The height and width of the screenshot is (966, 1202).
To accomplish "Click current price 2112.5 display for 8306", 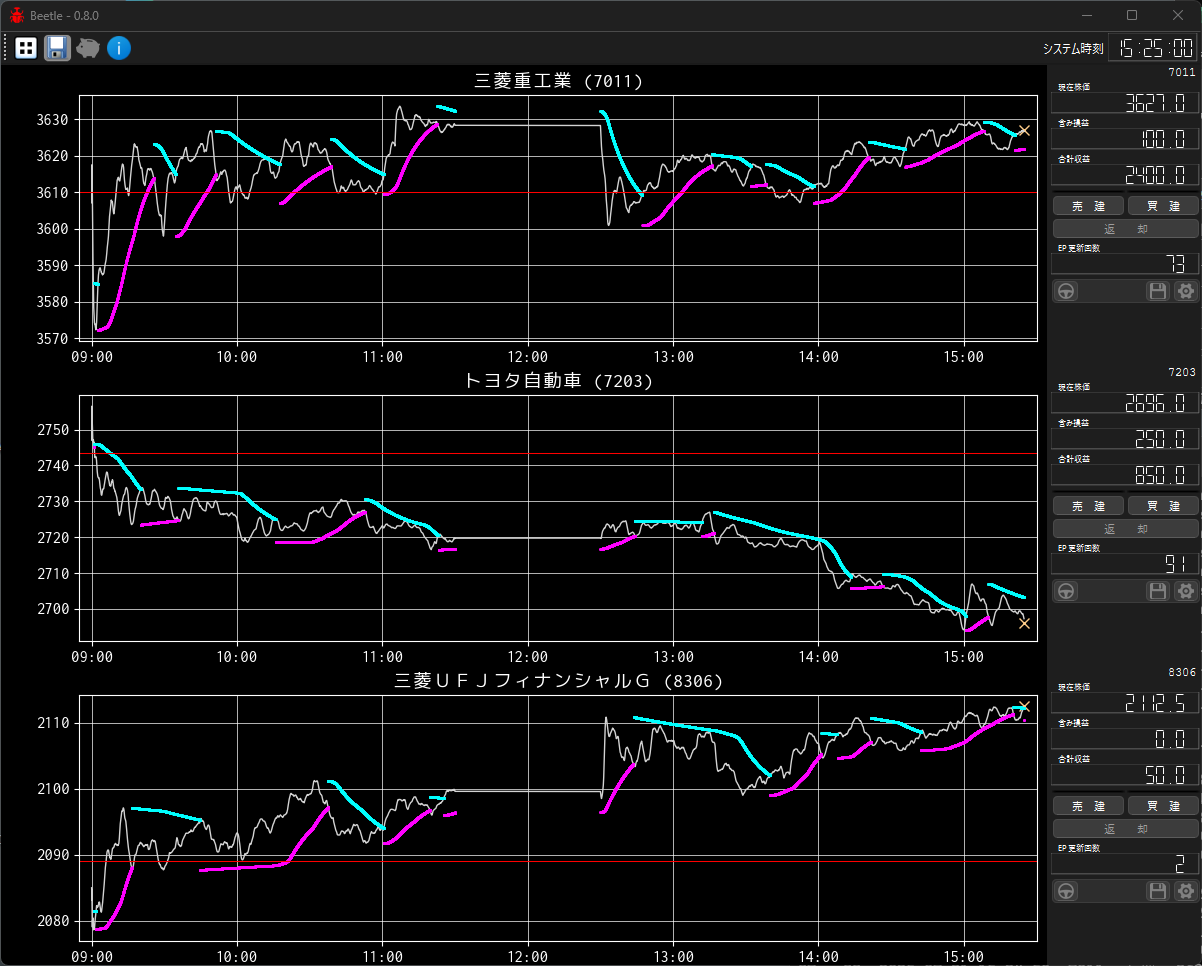I will tap(1125, 702).
